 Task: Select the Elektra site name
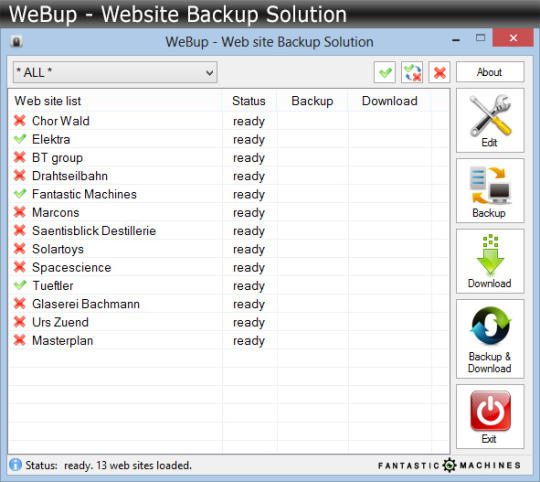point(51,139)
